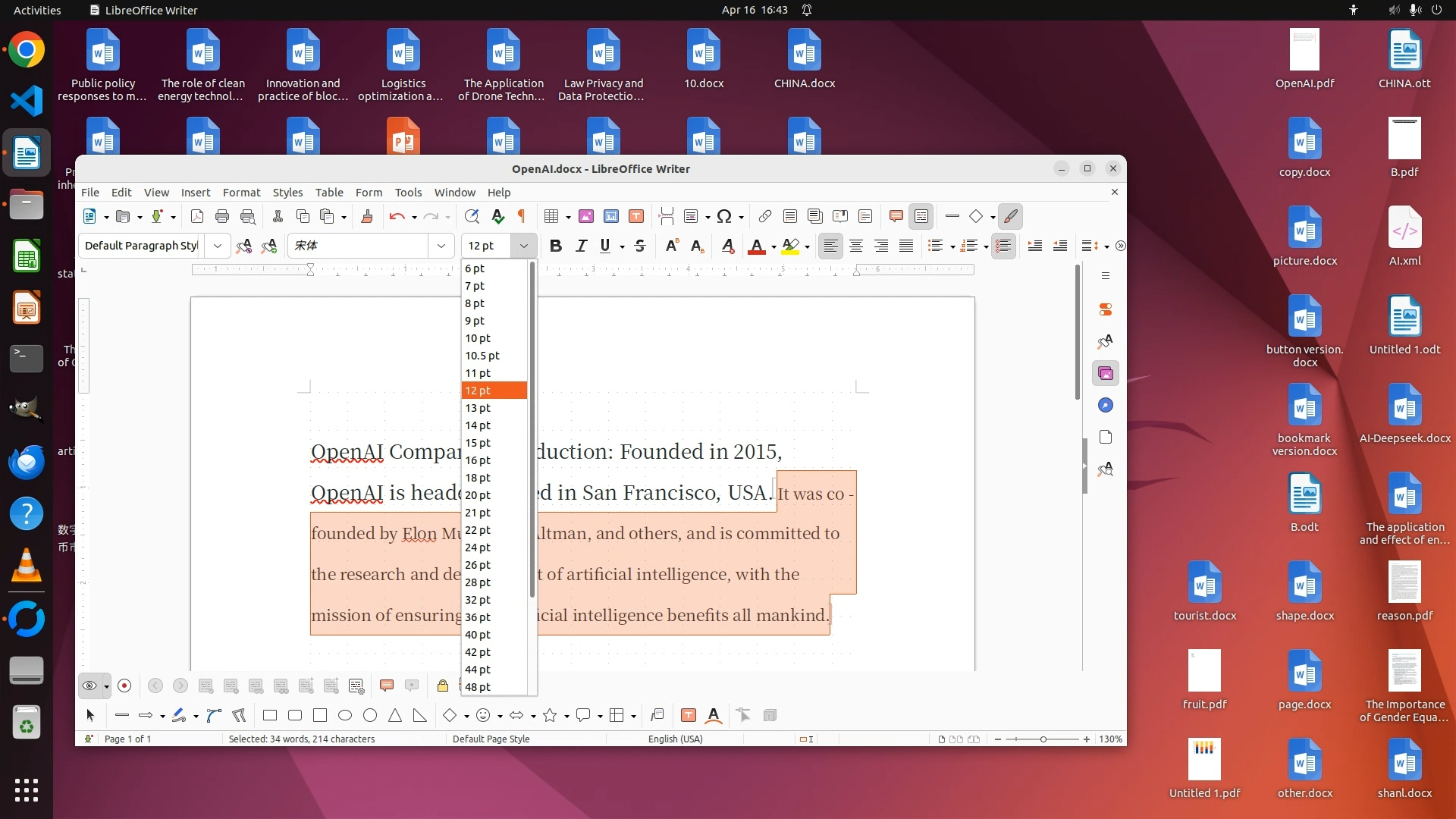
Task: Open the Table menu
Action: tap(329, 193)
